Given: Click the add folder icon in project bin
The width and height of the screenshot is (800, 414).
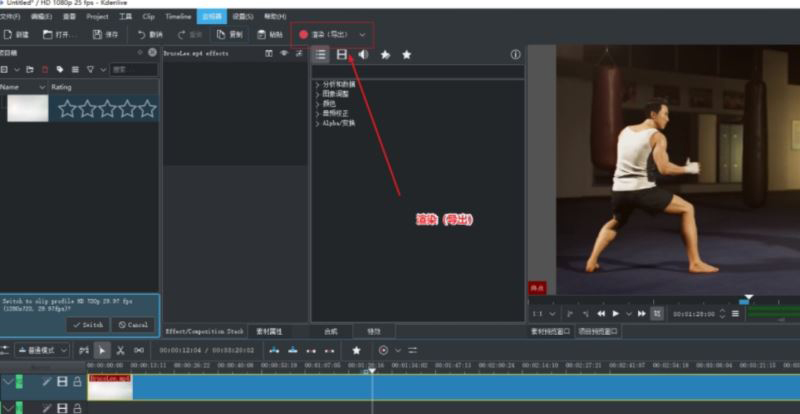Looking at the screenshot, I should pos(30,69).
